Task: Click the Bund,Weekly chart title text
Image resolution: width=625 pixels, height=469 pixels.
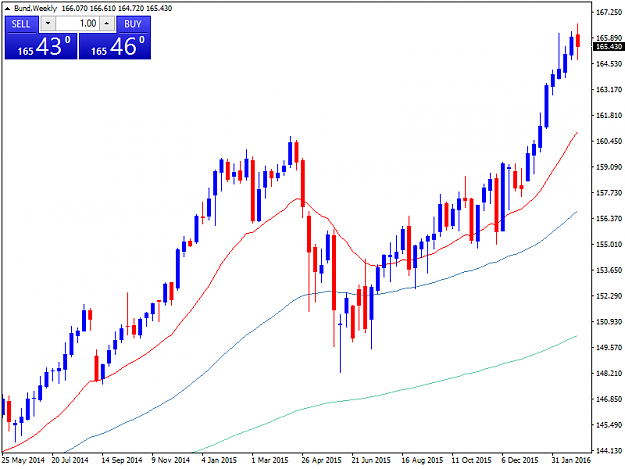Action: (35, 8)
